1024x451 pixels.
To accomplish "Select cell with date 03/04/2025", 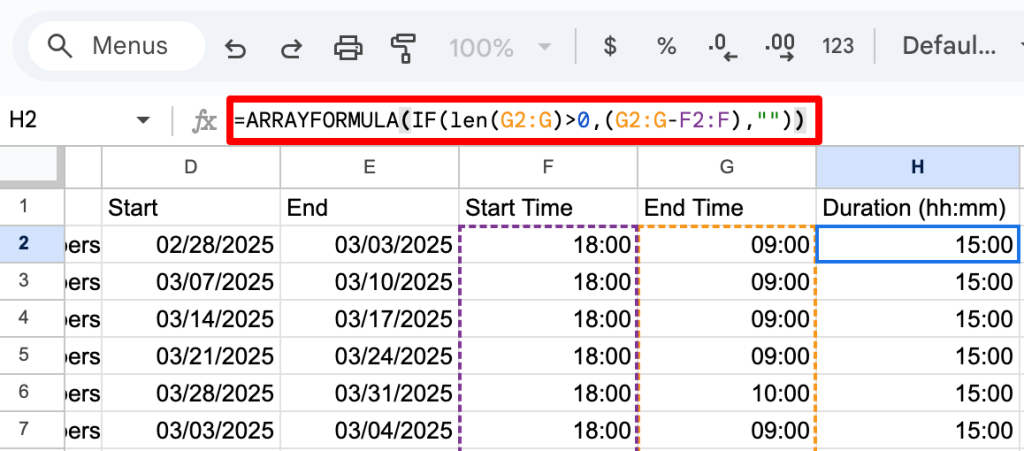I will (369, 431).
